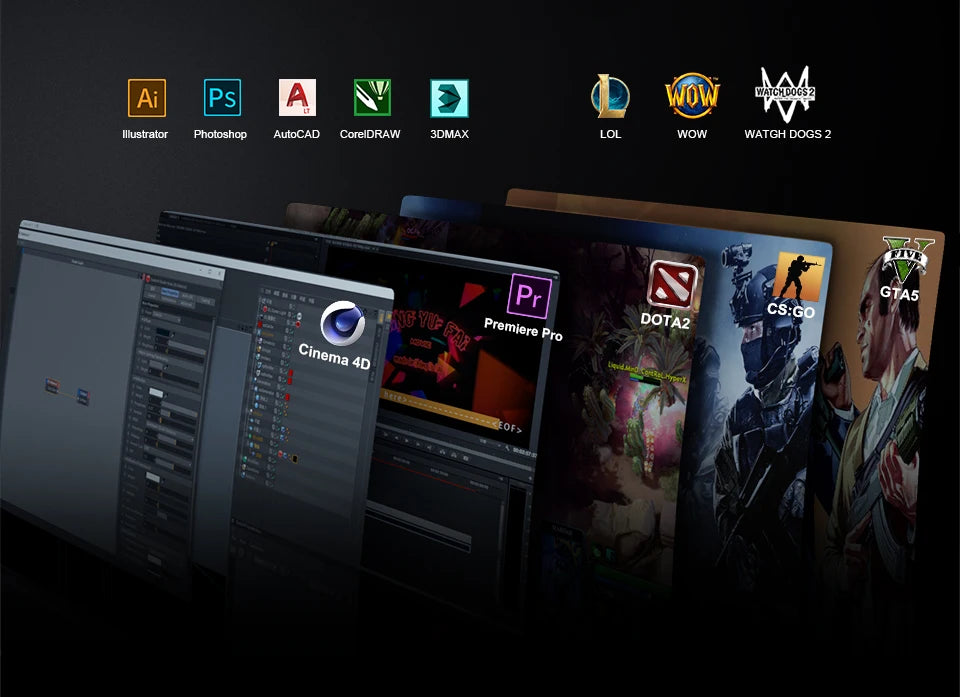The image size is (960, 697).
Task: Click the Adobe Illustrator Ai icon
Action: [147, 98]
